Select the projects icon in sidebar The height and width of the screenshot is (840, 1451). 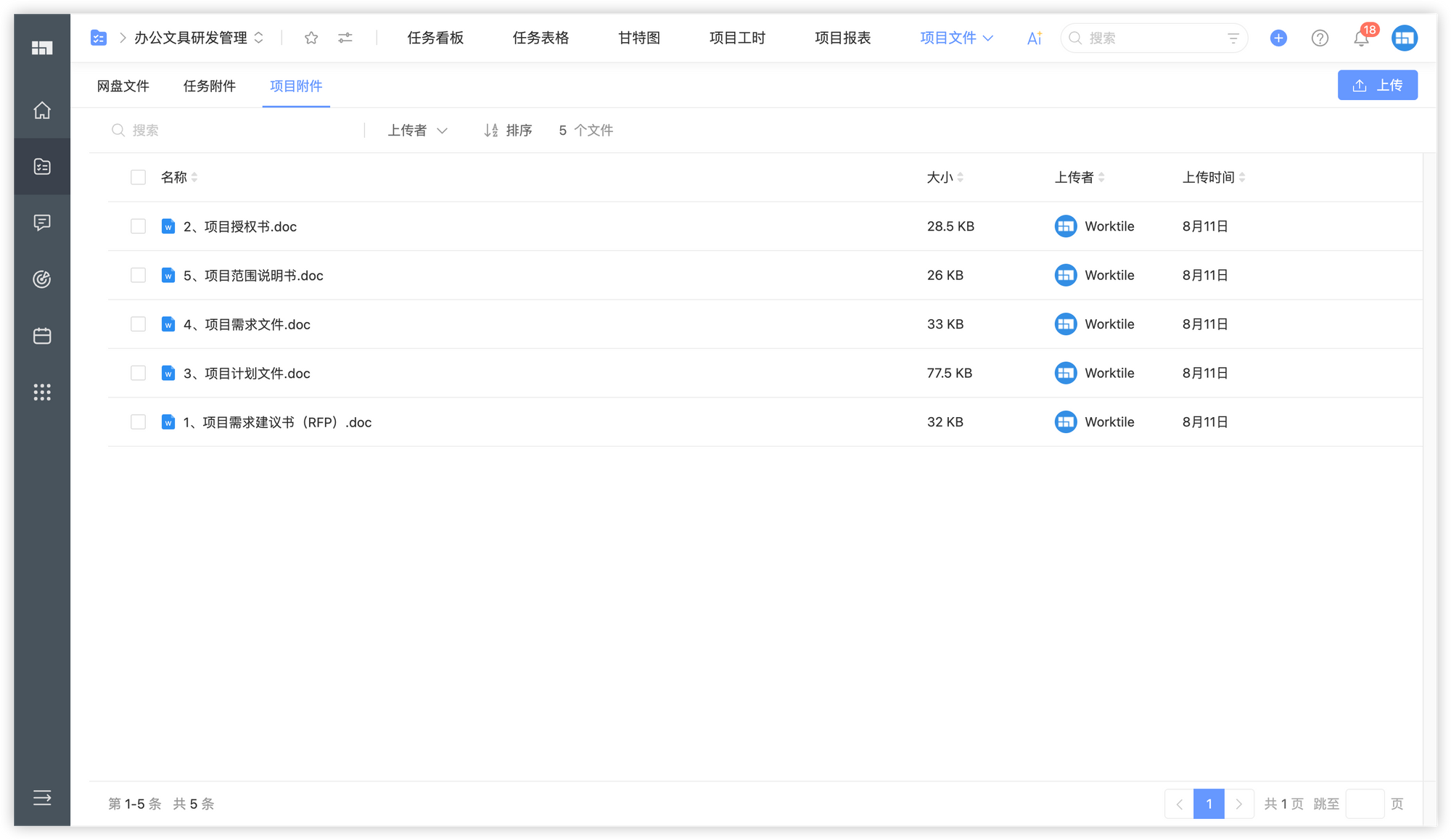coord(41,166)
